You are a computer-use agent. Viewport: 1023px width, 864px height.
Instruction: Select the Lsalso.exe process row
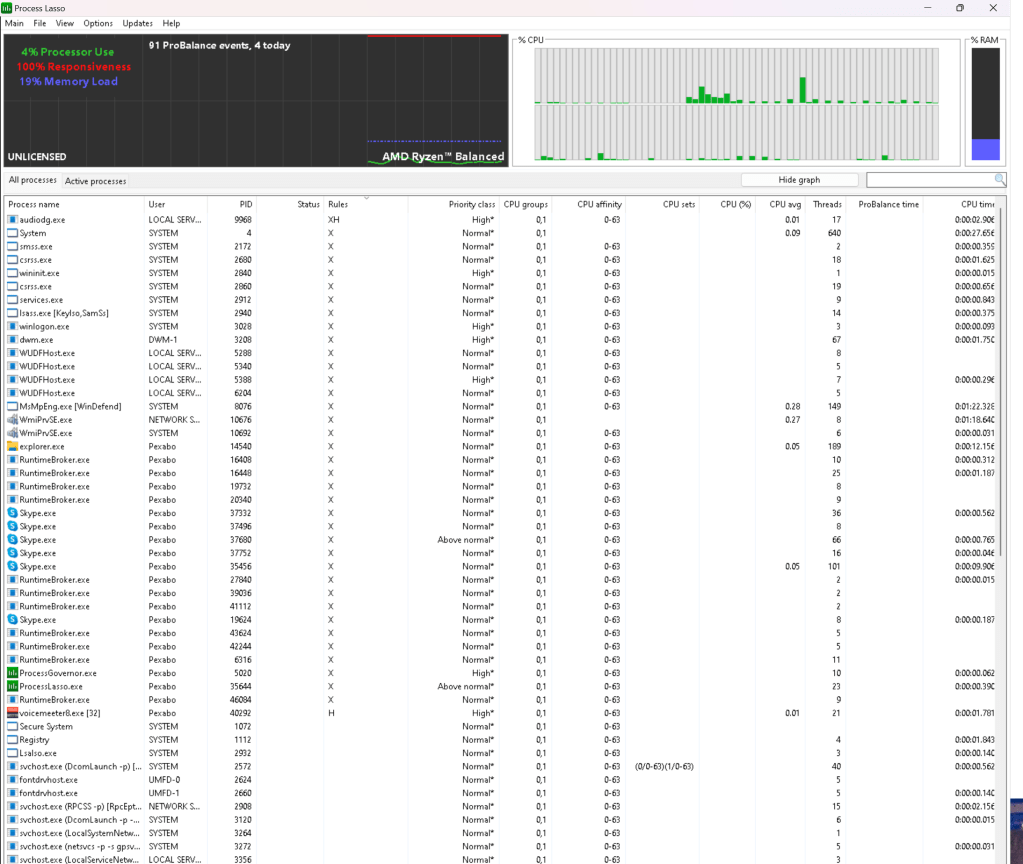coord(501,753)
